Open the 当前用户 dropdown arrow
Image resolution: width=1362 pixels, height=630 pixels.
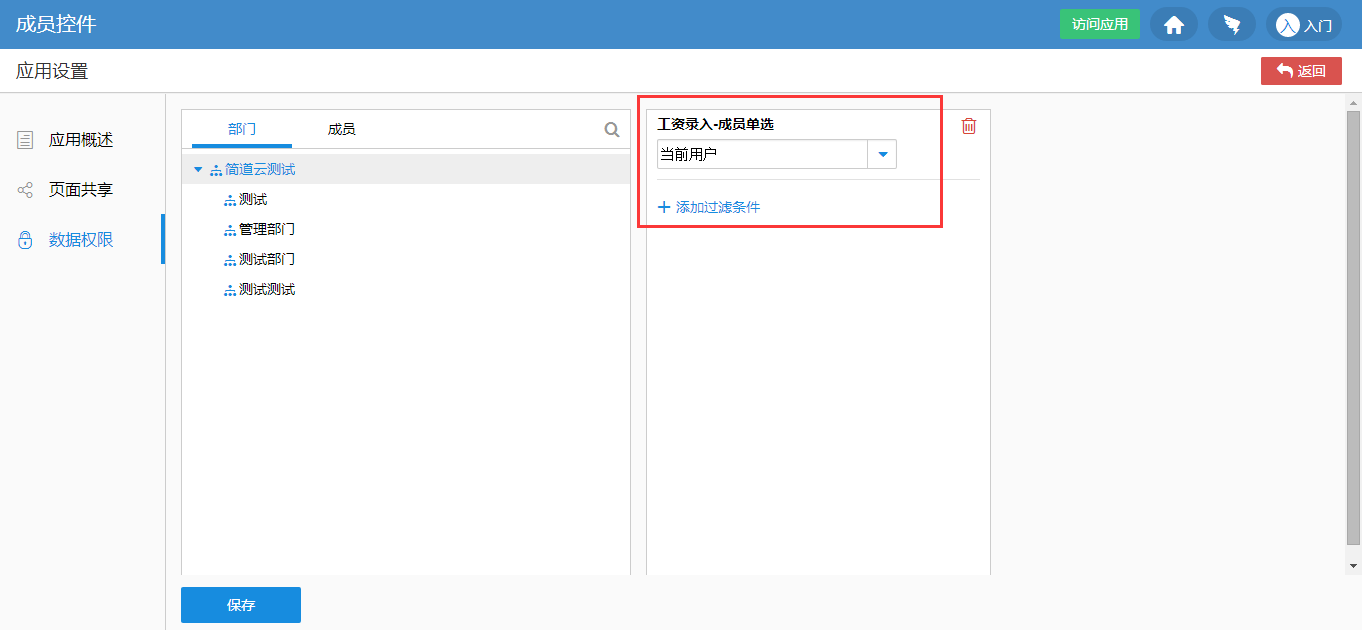tap(882, 154)
